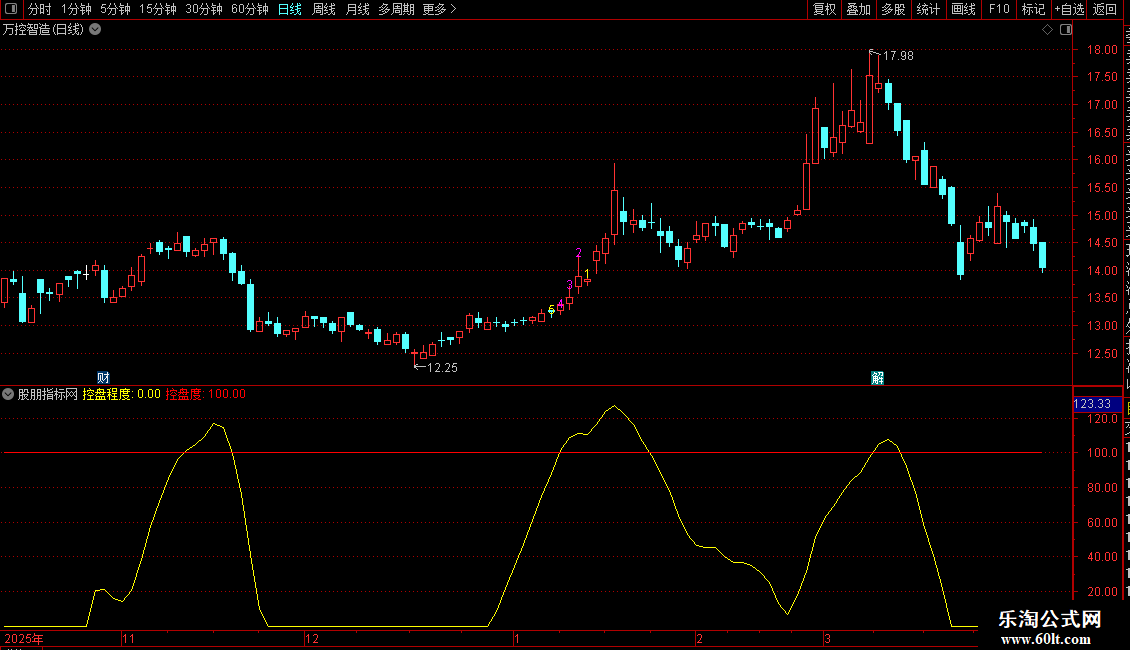1130x650 pixels.
Task: Click the magenta 2 signal marker
Action: pos(578,253)
